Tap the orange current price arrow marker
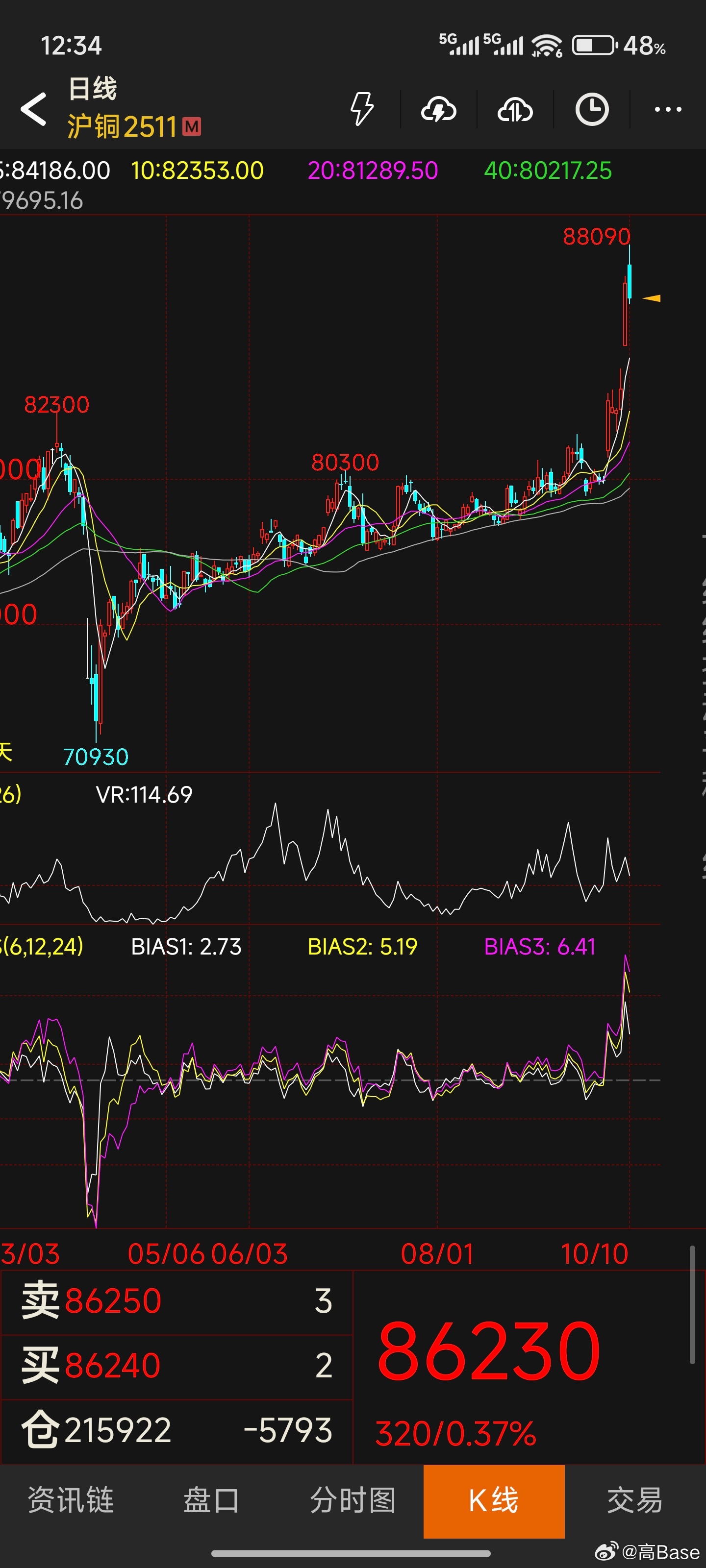 click(x=652, y=298)
